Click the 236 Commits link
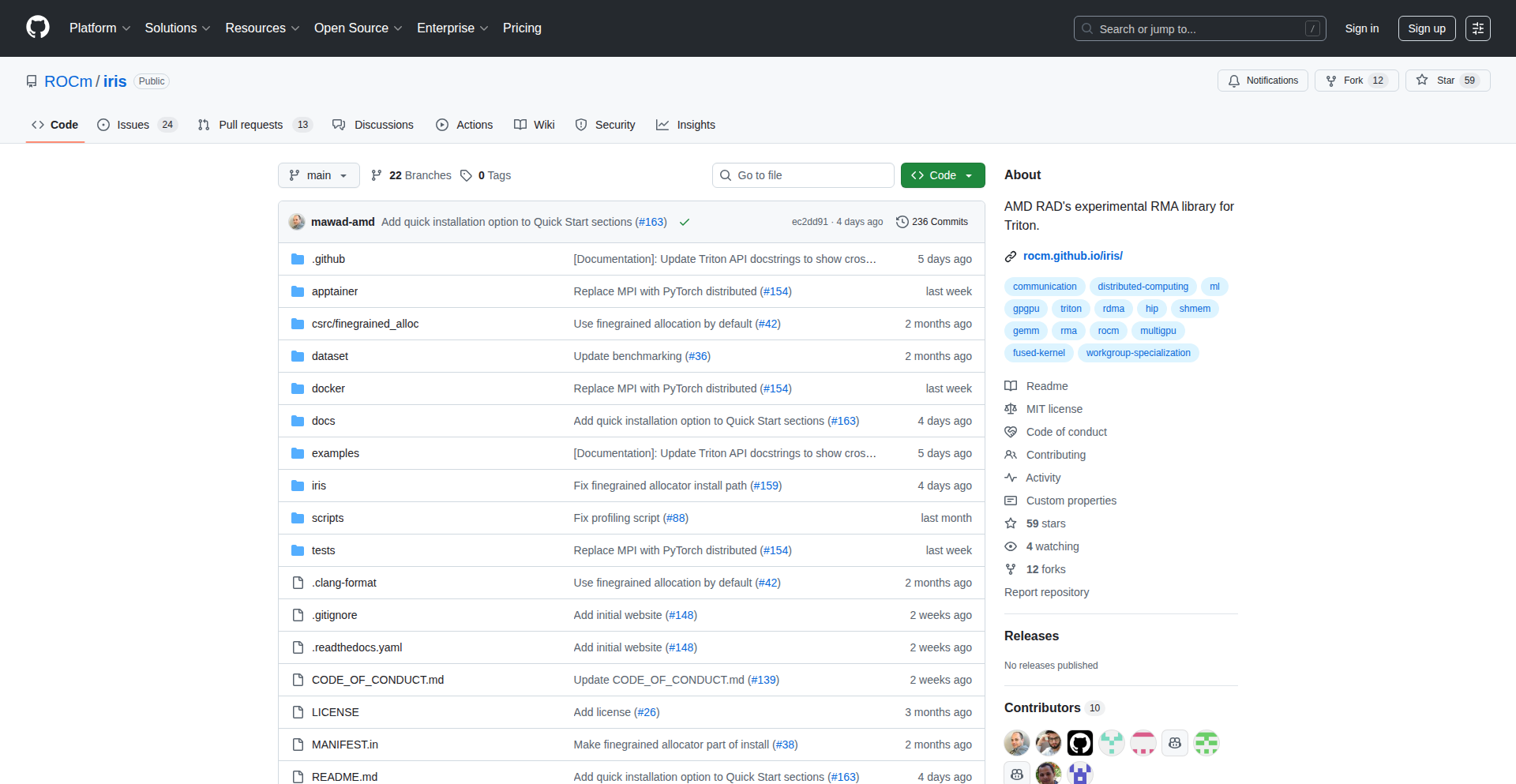 pos(932,222)
